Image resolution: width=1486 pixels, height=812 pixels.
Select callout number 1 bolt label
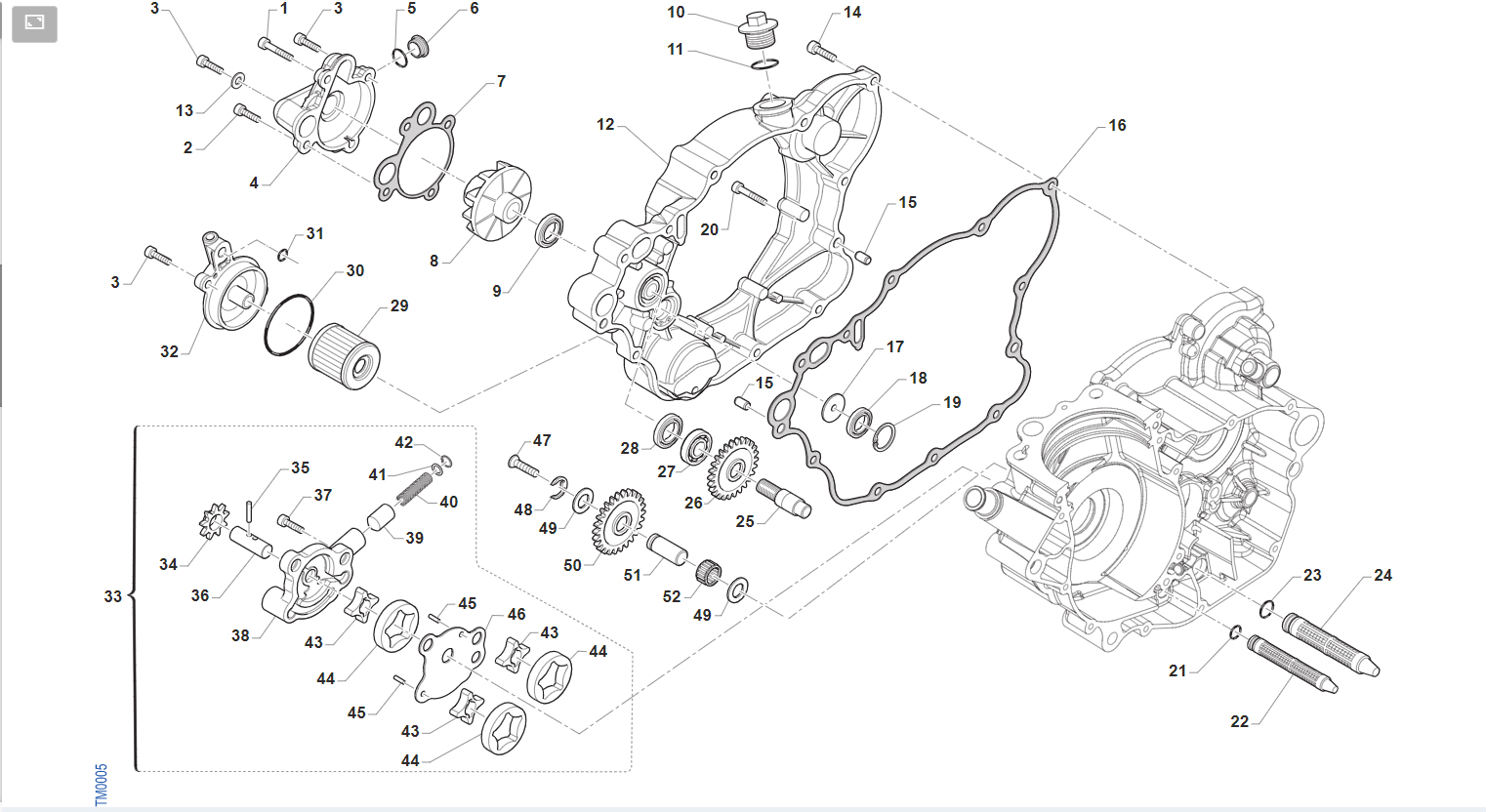pyautogui.click(x=284, y=9)
